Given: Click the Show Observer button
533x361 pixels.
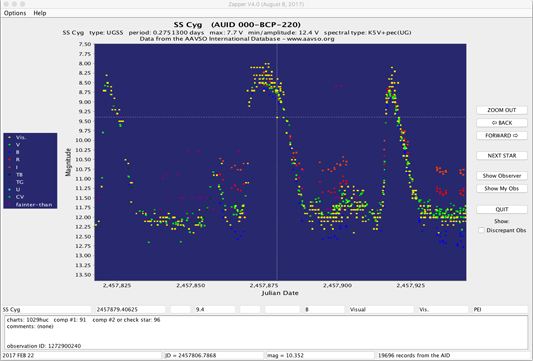Looking at the screenshot, I should [x=502, y=176].
